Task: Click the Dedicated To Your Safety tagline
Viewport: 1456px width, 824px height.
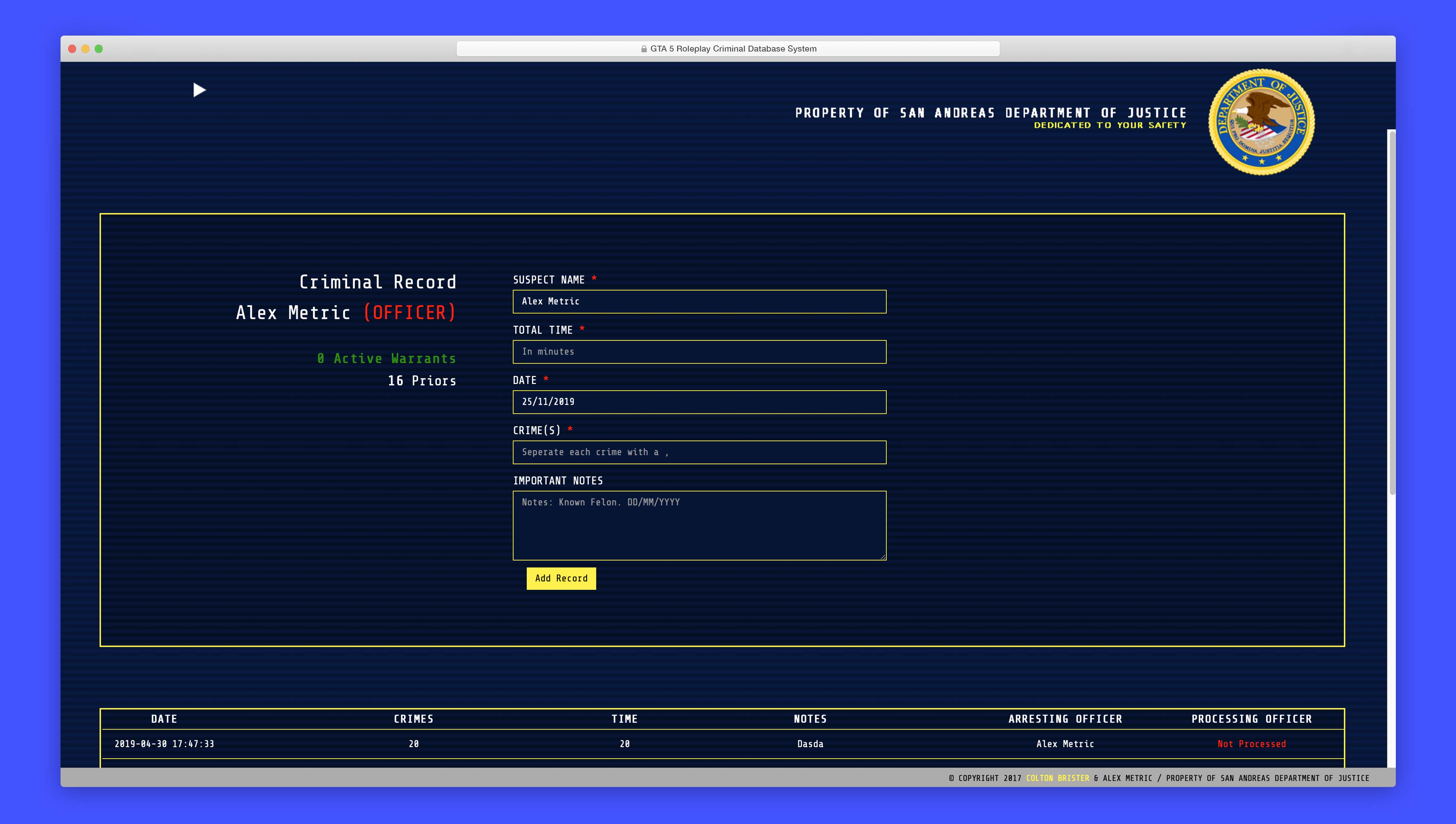Action: pos(1110,125)
